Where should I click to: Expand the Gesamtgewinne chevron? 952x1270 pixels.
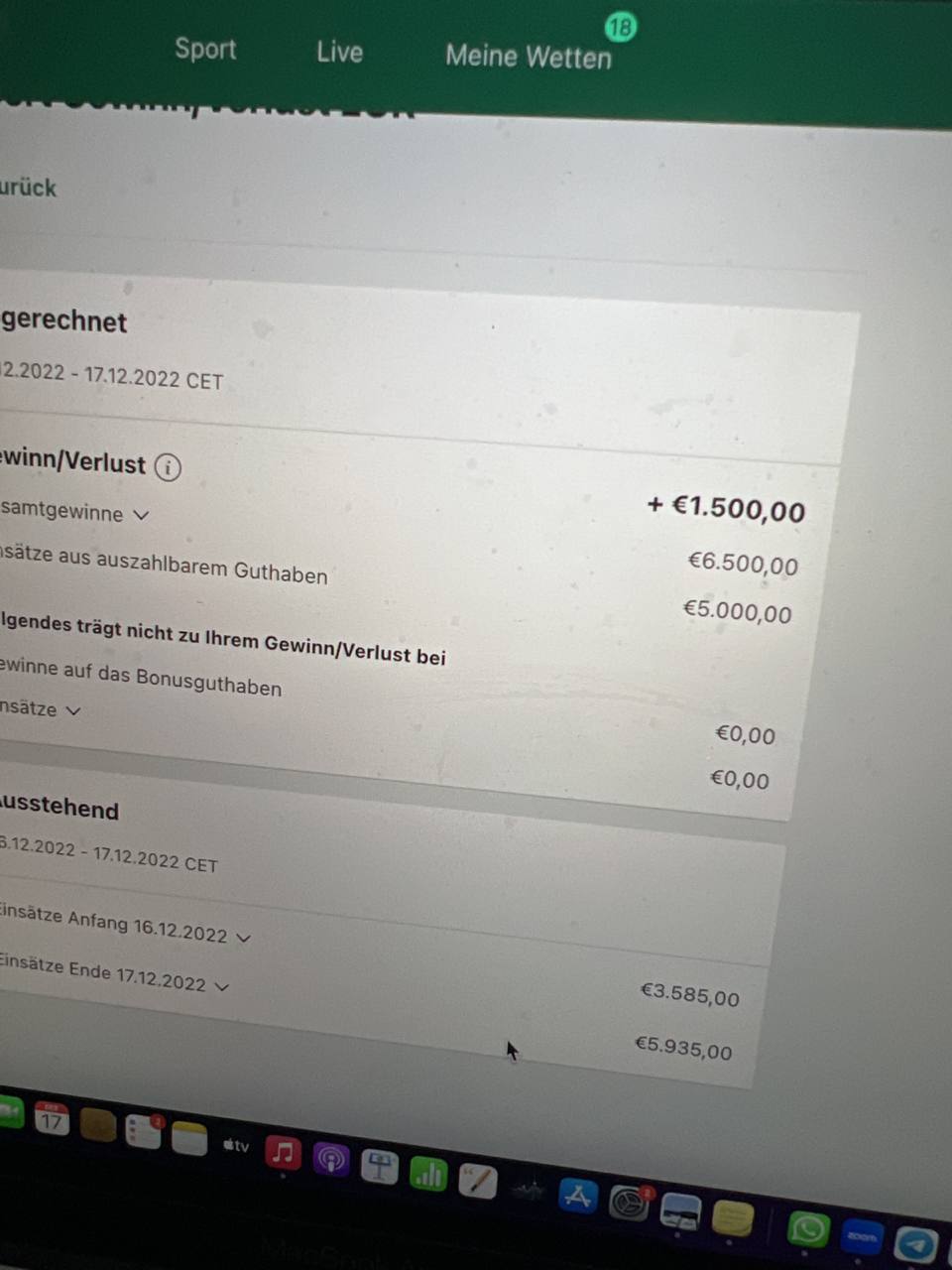tap(141, 515)
